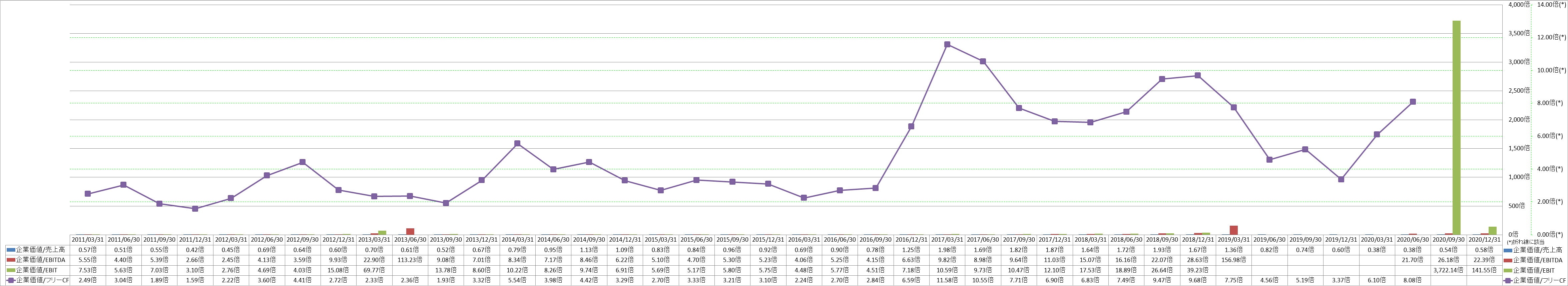Click the 141.55倍 EBIT cell
Screen dimensions: 1568x286
(1485, 270)
